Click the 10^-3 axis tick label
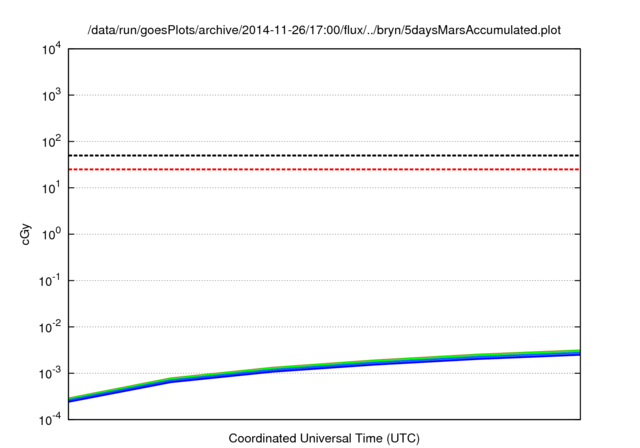Image resolution: width=640 pixels, height=448 pixels. tap(50, 373)
